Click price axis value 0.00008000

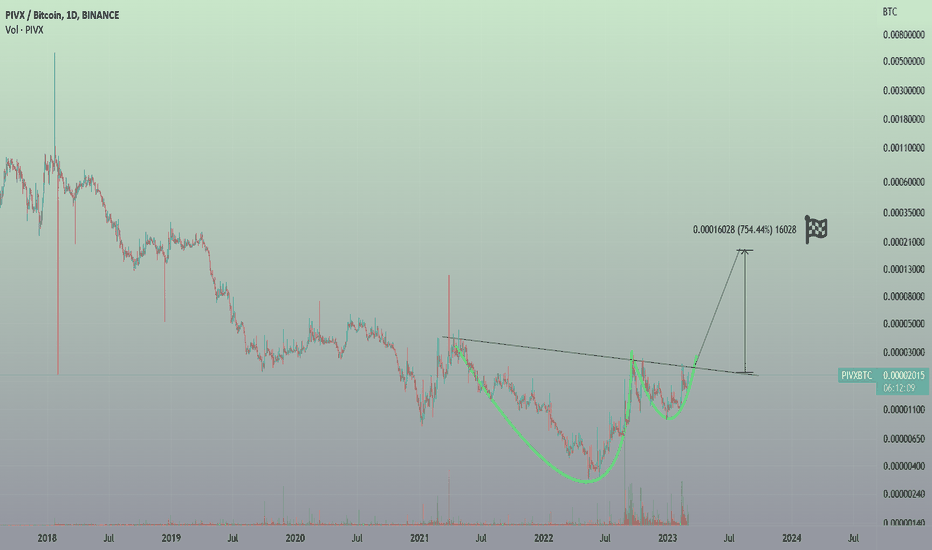coord(903,297)
